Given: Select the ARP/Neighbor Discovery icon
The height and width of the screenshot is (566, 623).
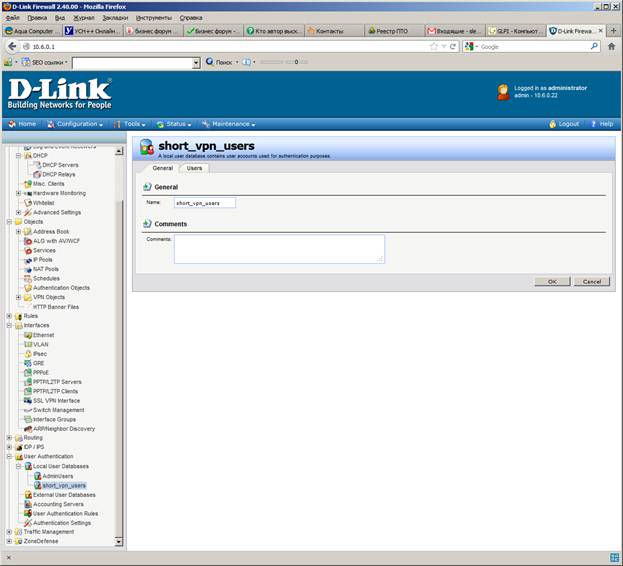Looking at the screenshot, I should [28, 429].
